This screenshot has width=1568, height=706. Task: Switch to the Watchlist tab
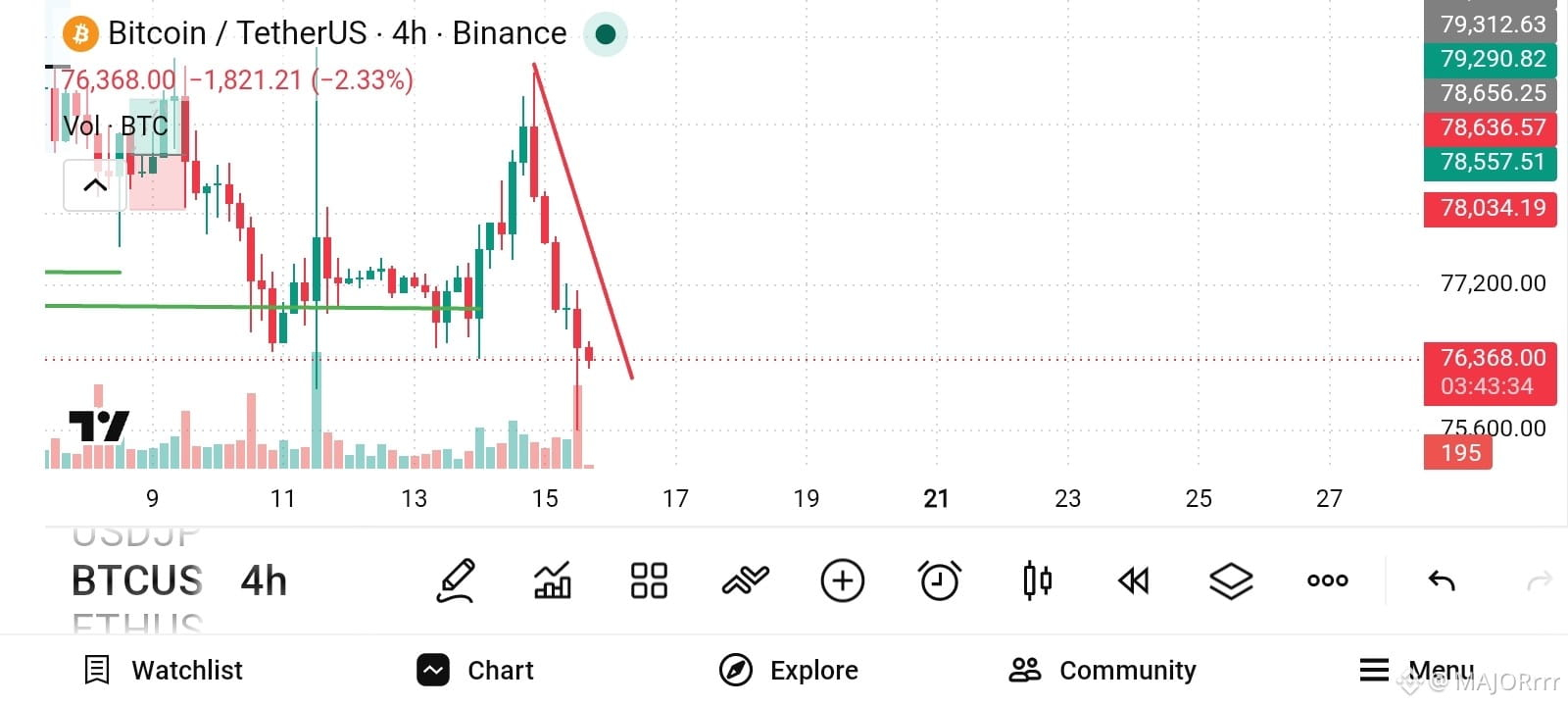point(164,670)
